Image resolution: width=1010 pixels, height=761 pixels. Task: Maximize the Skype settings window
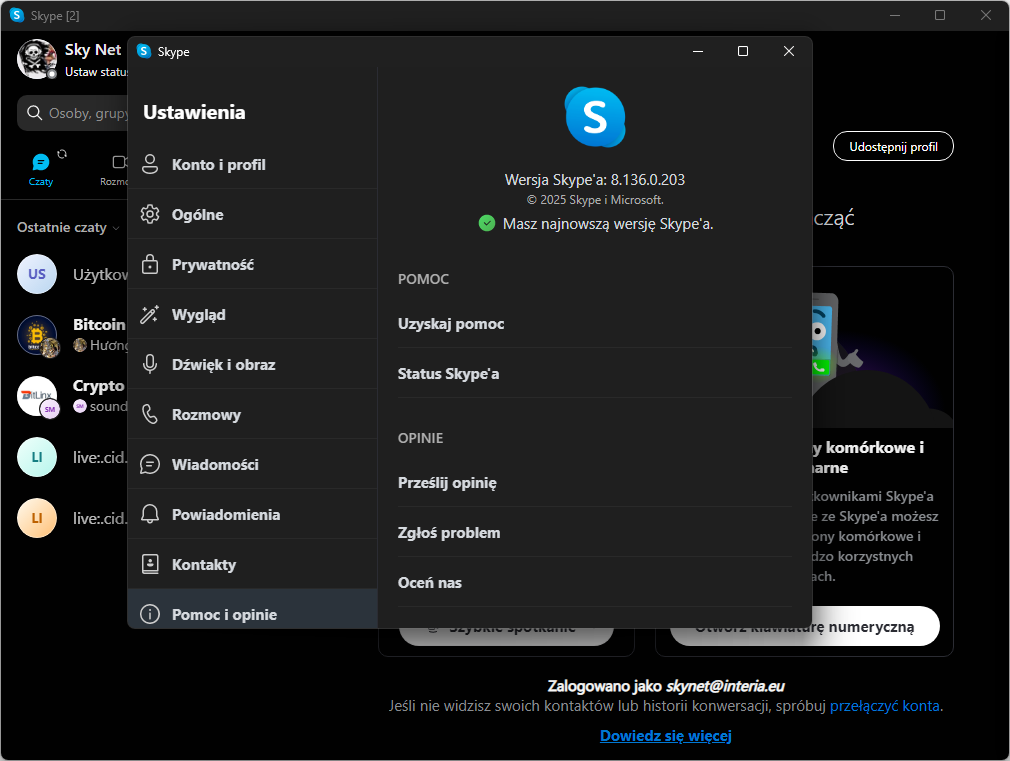(x=743, y=51)
